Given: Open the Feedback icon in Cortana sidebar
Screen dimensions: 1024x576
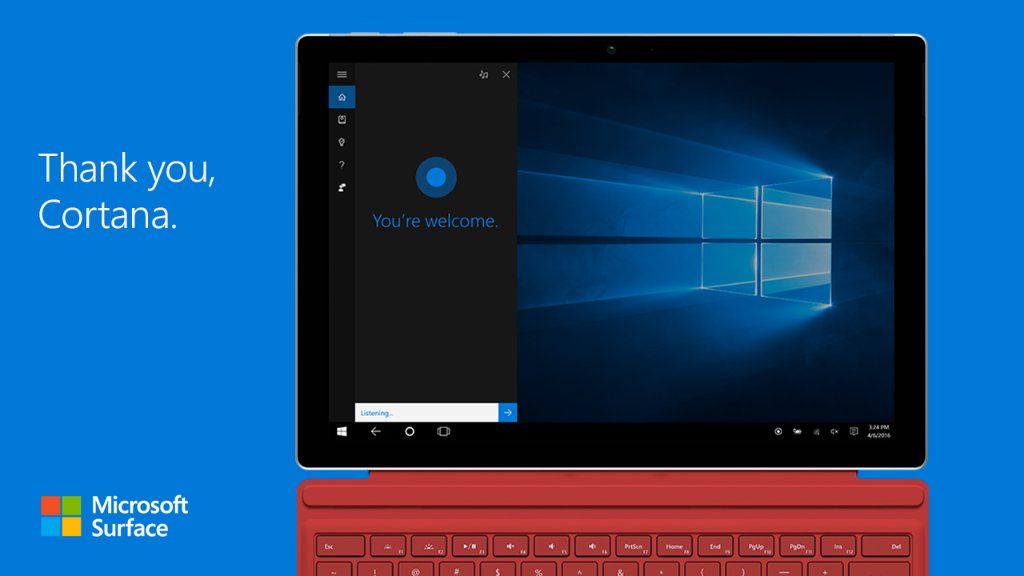Looking at the screenshot, I should pyautogui.click(x=342, y=187).
